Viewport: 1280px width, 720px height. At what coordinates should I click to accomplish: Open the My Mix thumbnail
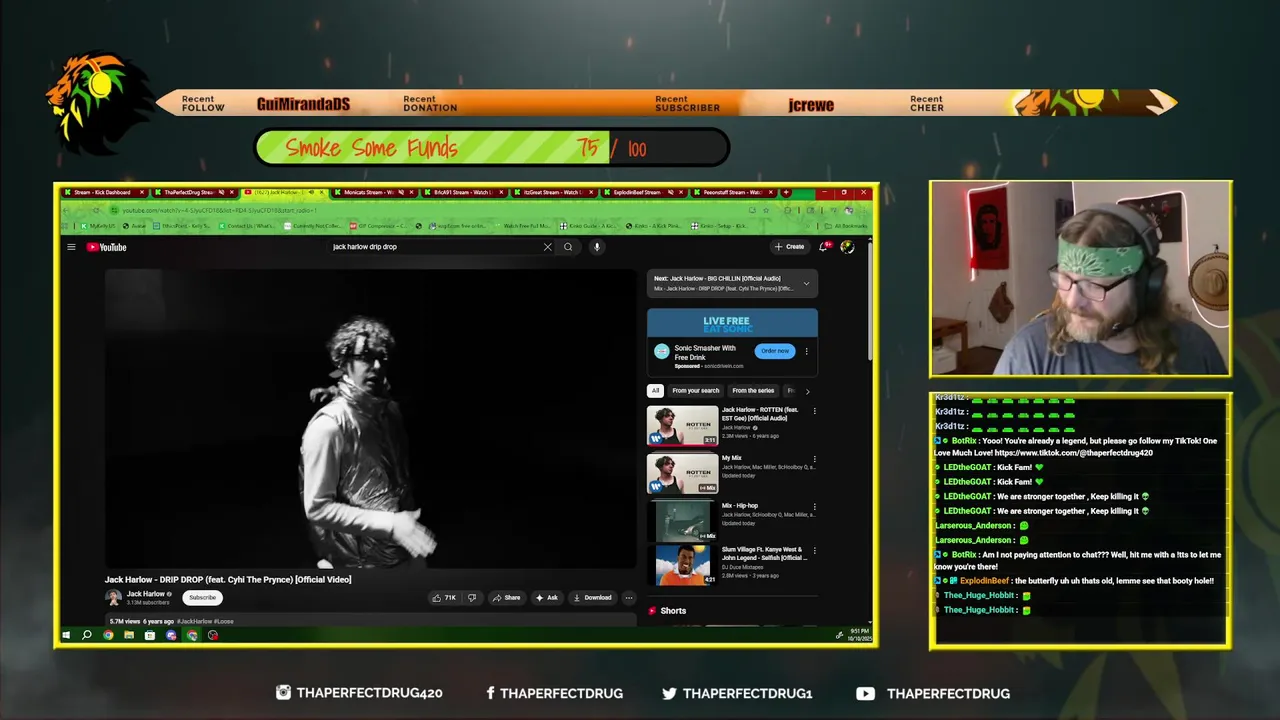pos(682,473)
